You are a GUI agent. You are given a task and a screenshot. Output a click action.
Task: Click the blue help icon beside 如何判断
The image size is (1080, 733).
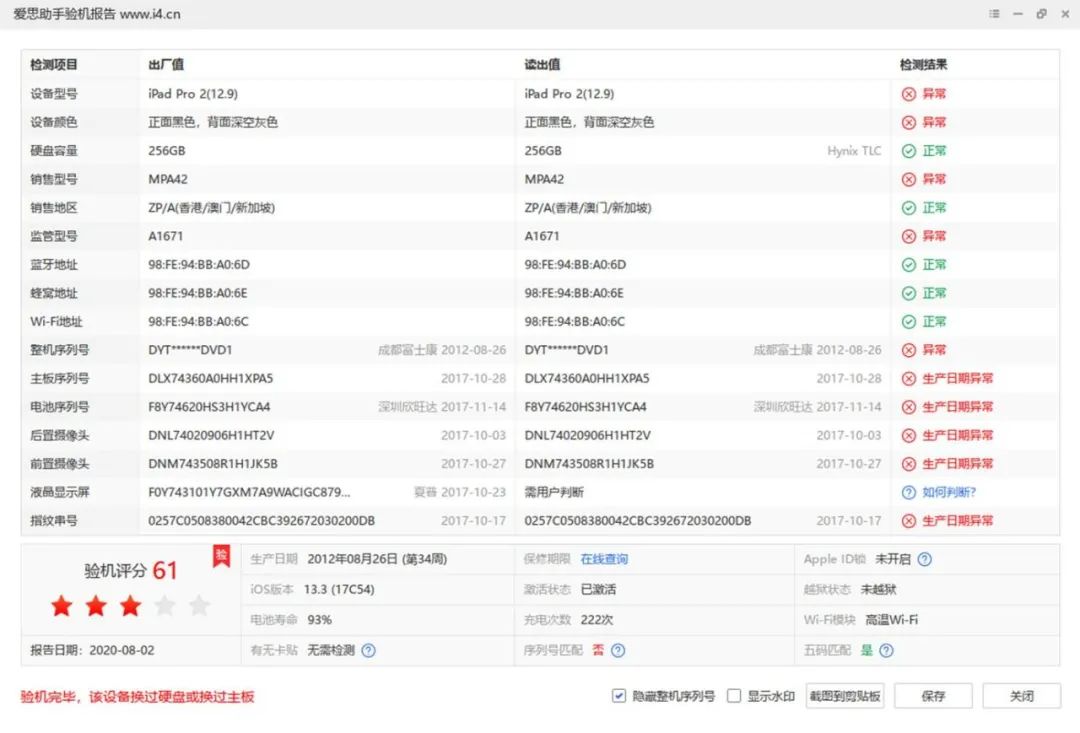(x=908, y=492)
